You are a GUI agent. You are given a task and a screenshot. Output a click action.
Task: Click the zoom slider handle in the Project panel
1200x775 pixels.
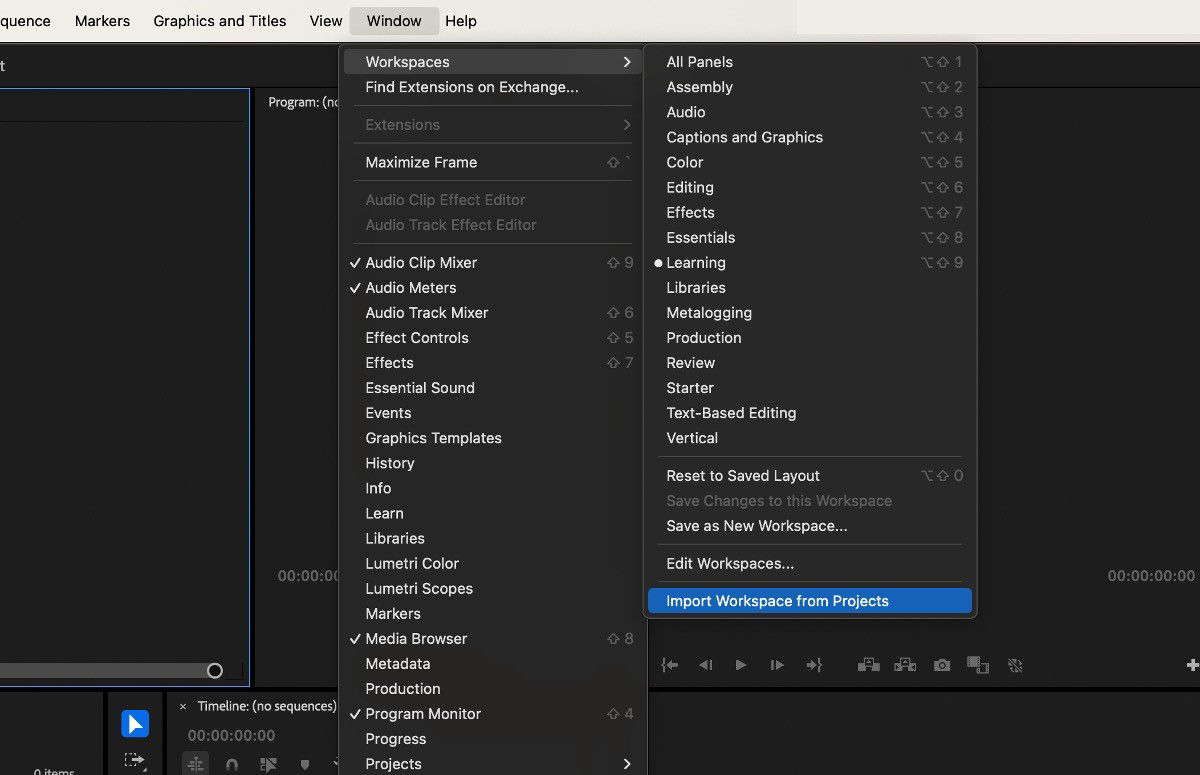[214, 670]
